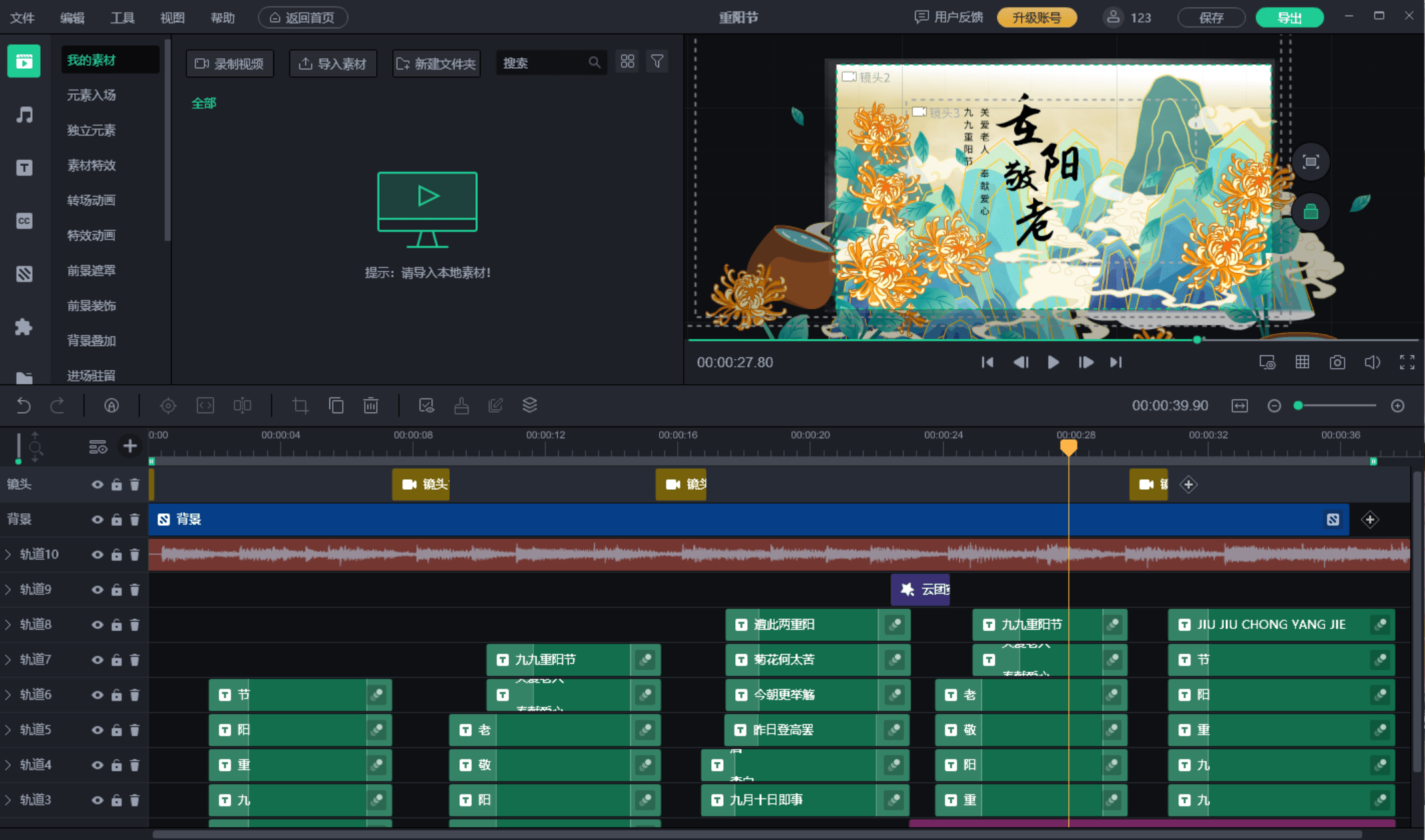Click the green lock canvas icon
1425x840 pixels.
pos(1311,213)
